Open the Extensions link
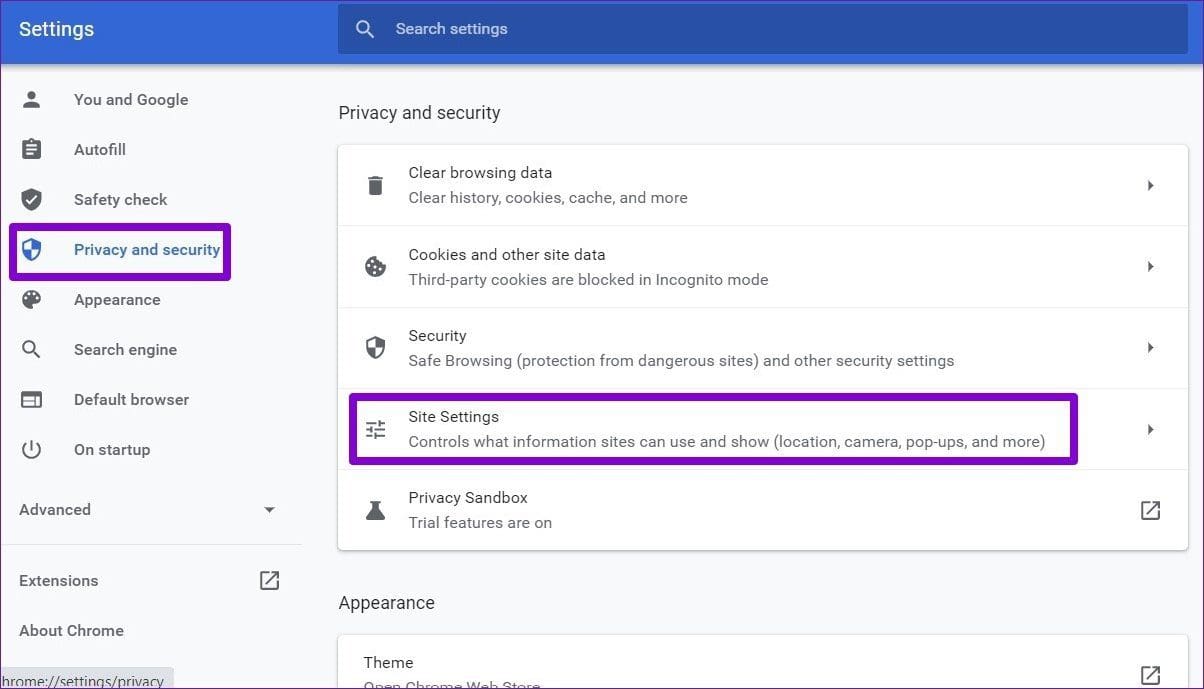1204x689 pixels. (x=59, y=580)
